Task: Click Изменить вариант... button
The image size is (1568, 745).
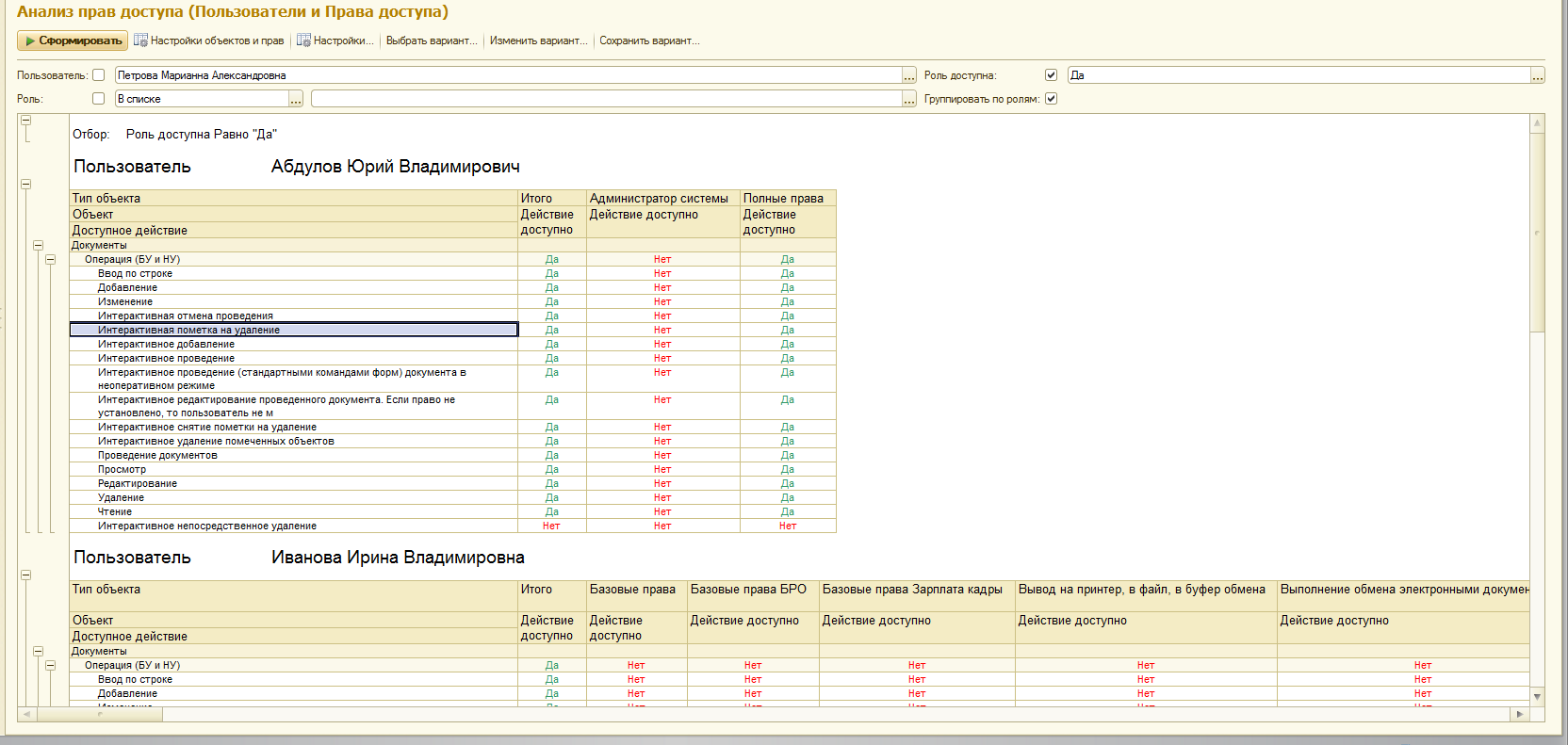Action: tap(538, 40)
